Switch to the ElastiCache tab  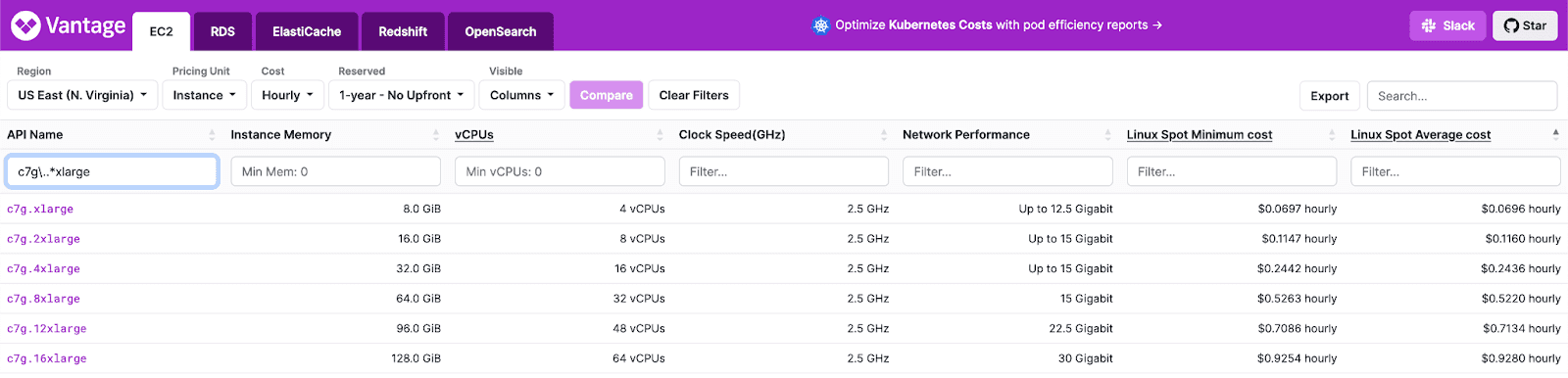(307, 31)
